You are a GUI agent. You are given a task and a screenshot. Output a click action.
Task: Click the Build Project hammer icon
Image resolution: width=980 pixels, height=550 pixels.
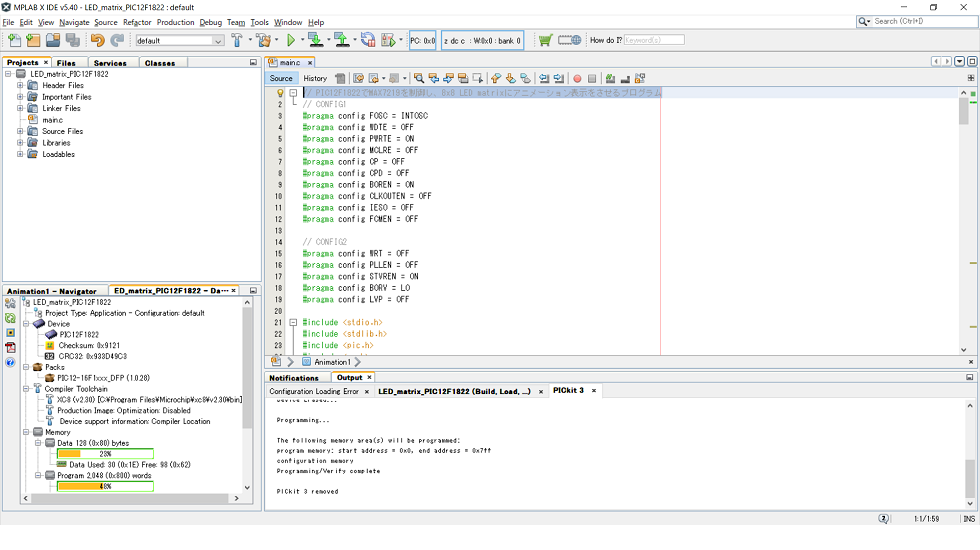pos(238,41)
